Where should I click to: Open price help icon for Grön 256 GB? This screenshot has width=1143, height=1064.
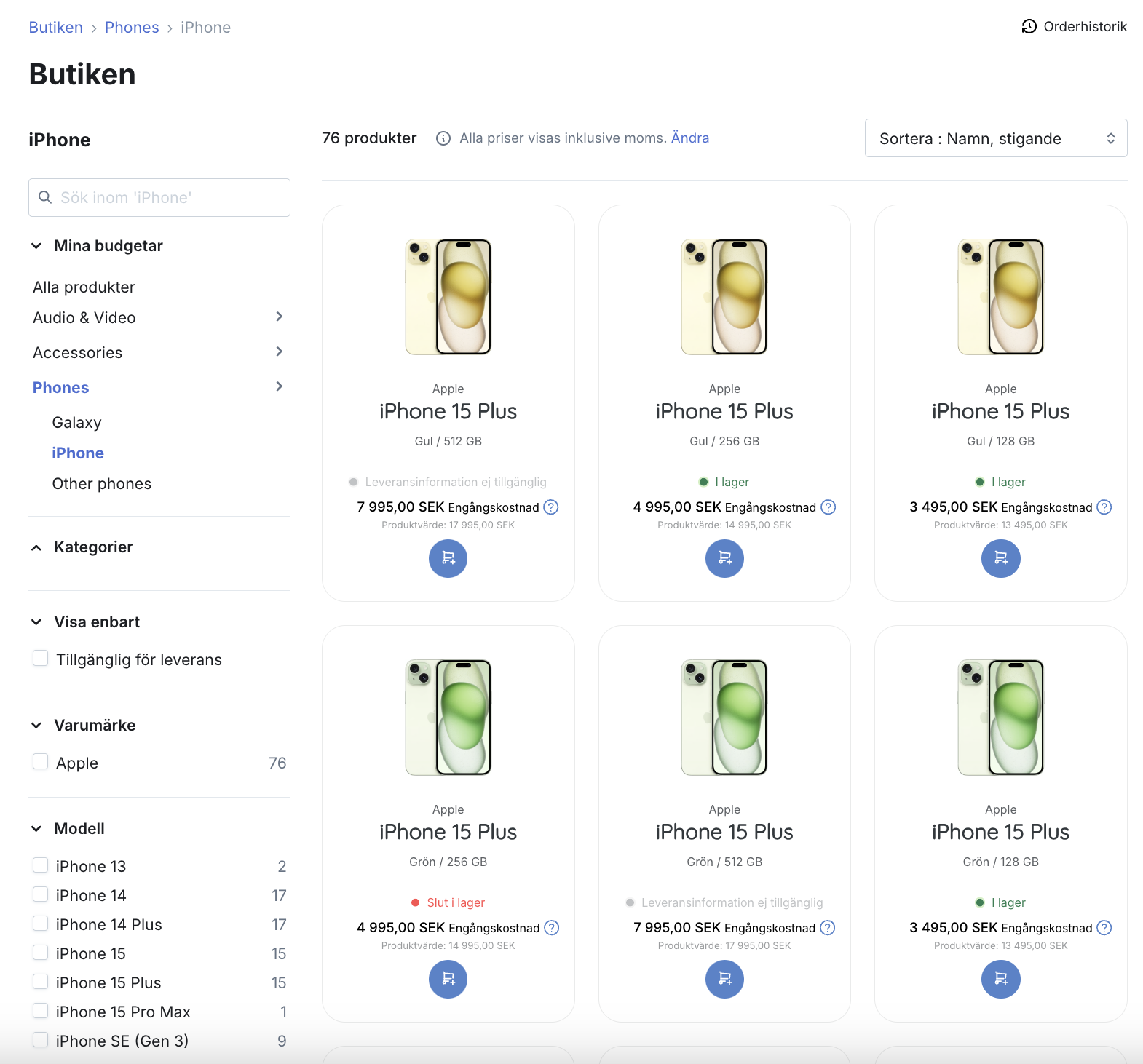point(552,928)
